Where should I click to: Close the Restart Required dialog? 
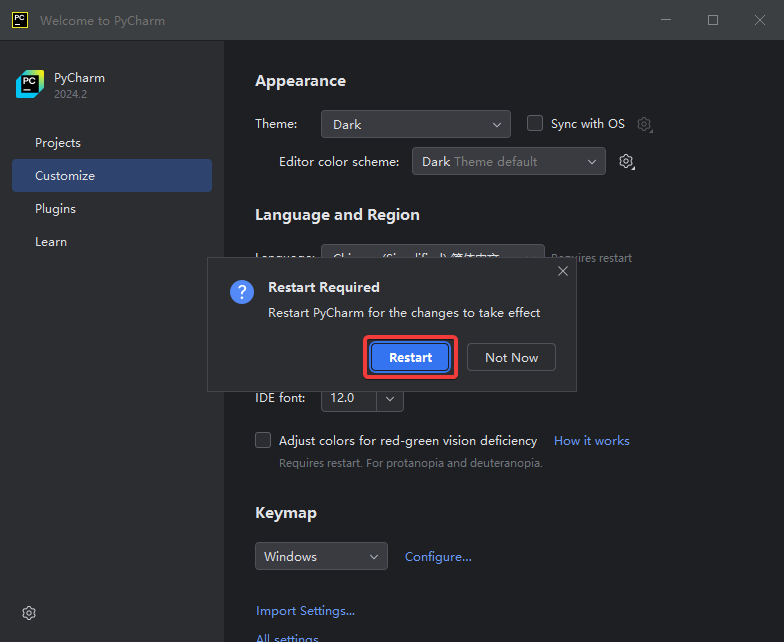click(x=562, y=271)
